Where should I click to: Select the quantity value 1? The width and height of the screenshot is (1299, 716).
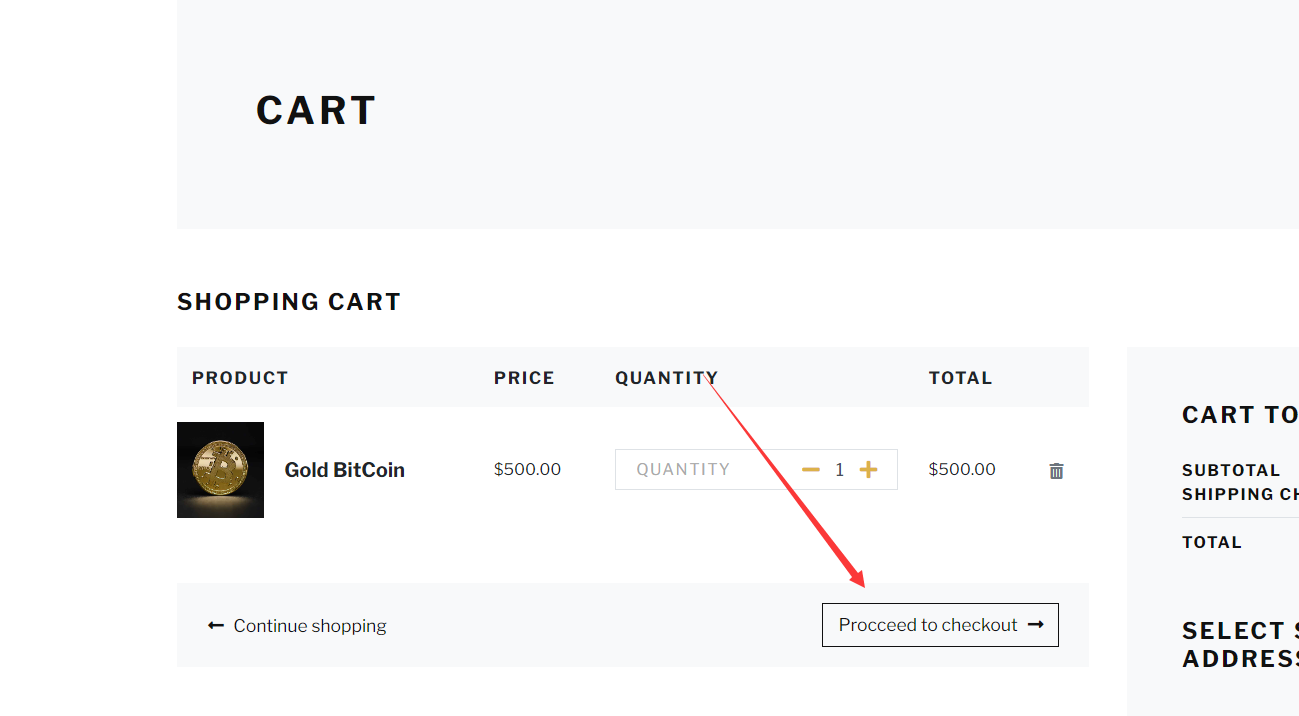point(840,470)
